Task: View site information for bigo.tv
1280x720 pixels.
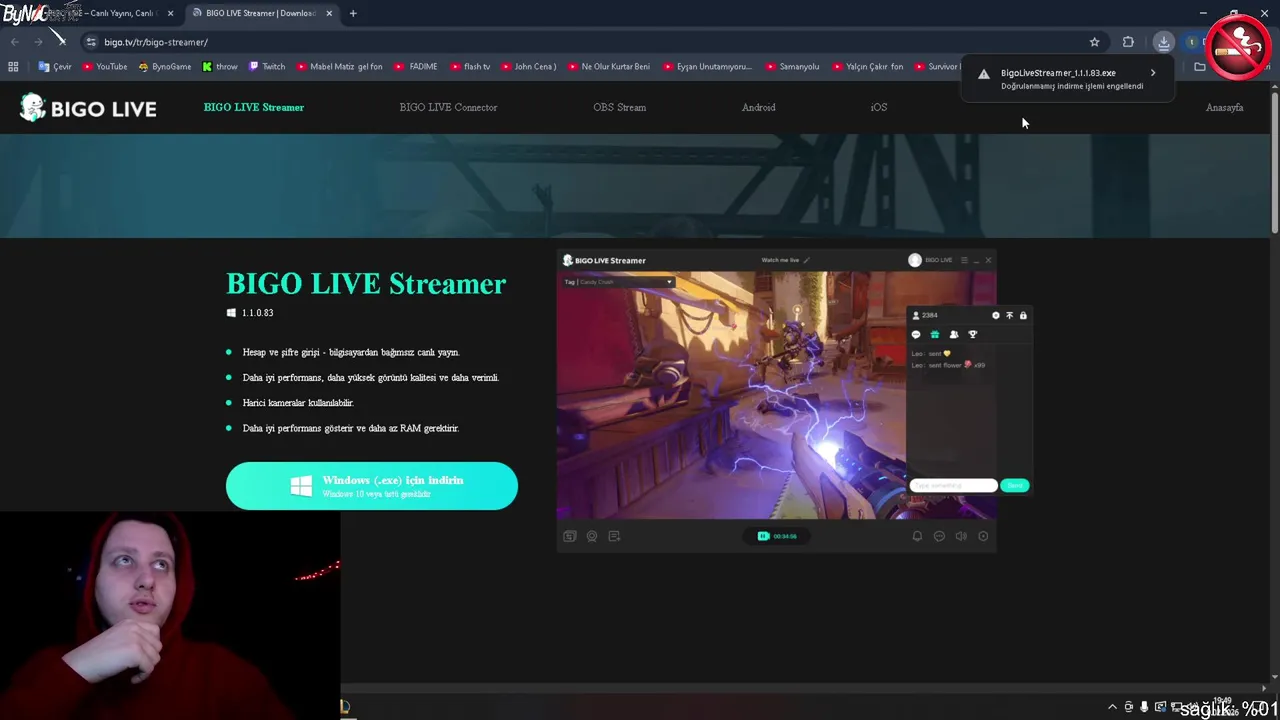Action: tap(91, 42)
